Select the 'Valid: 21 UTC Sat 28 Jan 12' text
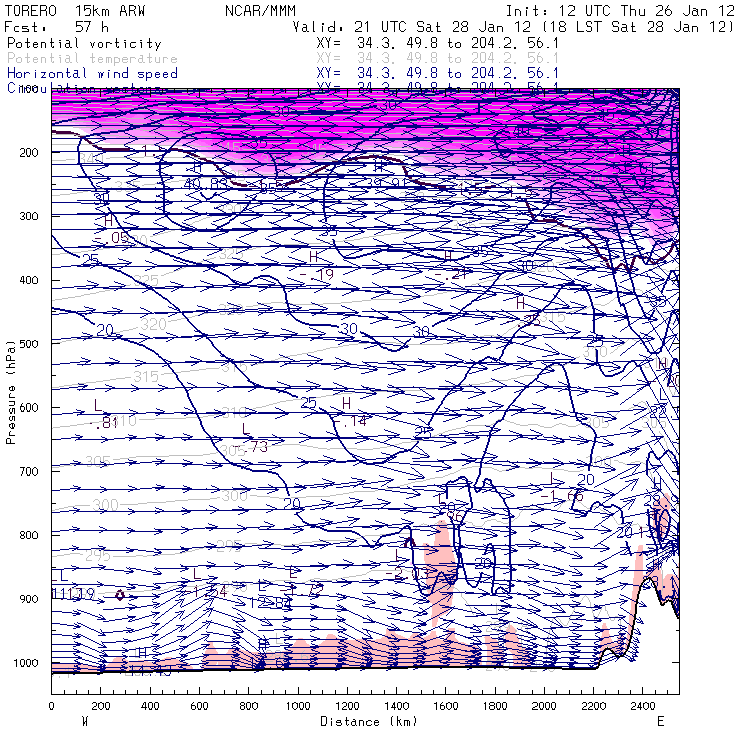The image size is (740, 740). pyautogui.click(x=412, y=26)
